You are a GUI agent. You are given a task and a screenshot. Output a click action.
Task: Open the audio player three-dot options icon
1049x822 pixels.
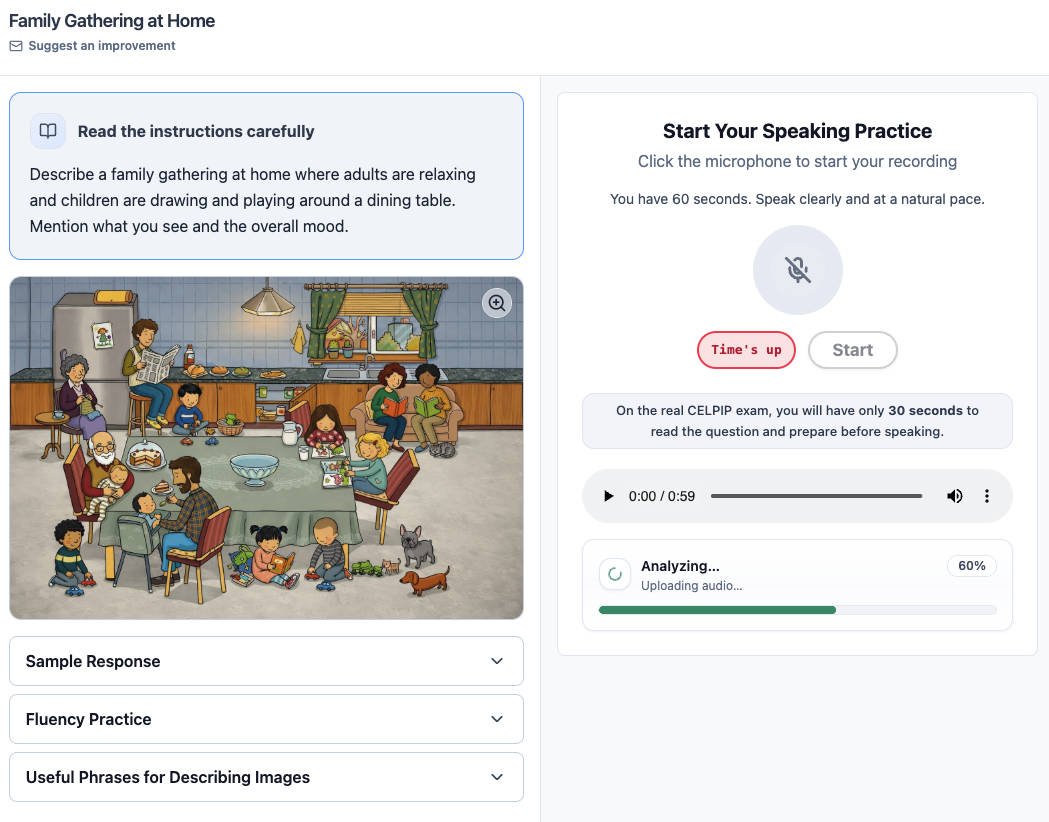coord(987,495)
